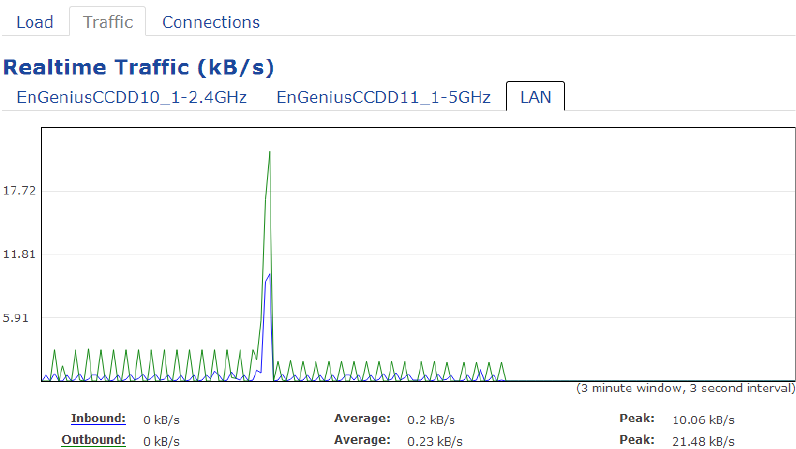Switch to the Connections tab

click(x=211, y=22)
